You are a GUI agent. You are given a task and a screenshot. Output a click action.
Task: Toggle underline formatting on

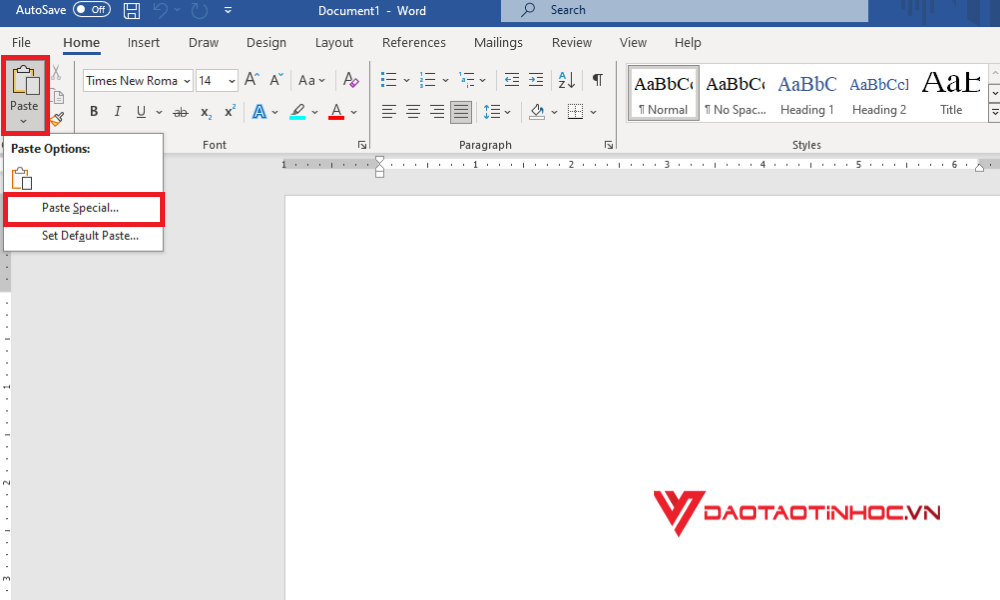pyautogui.click(x=140, y=111)
